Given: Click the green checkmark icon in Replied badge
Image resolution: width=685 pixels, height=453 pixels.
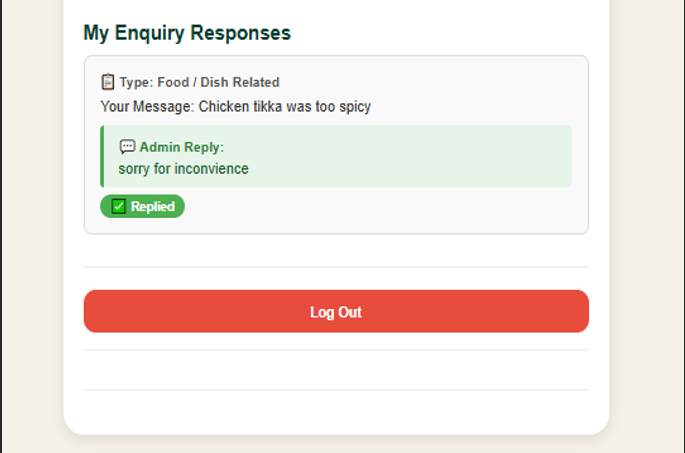Looking at the screenshot, I should (x=118, y=206).
